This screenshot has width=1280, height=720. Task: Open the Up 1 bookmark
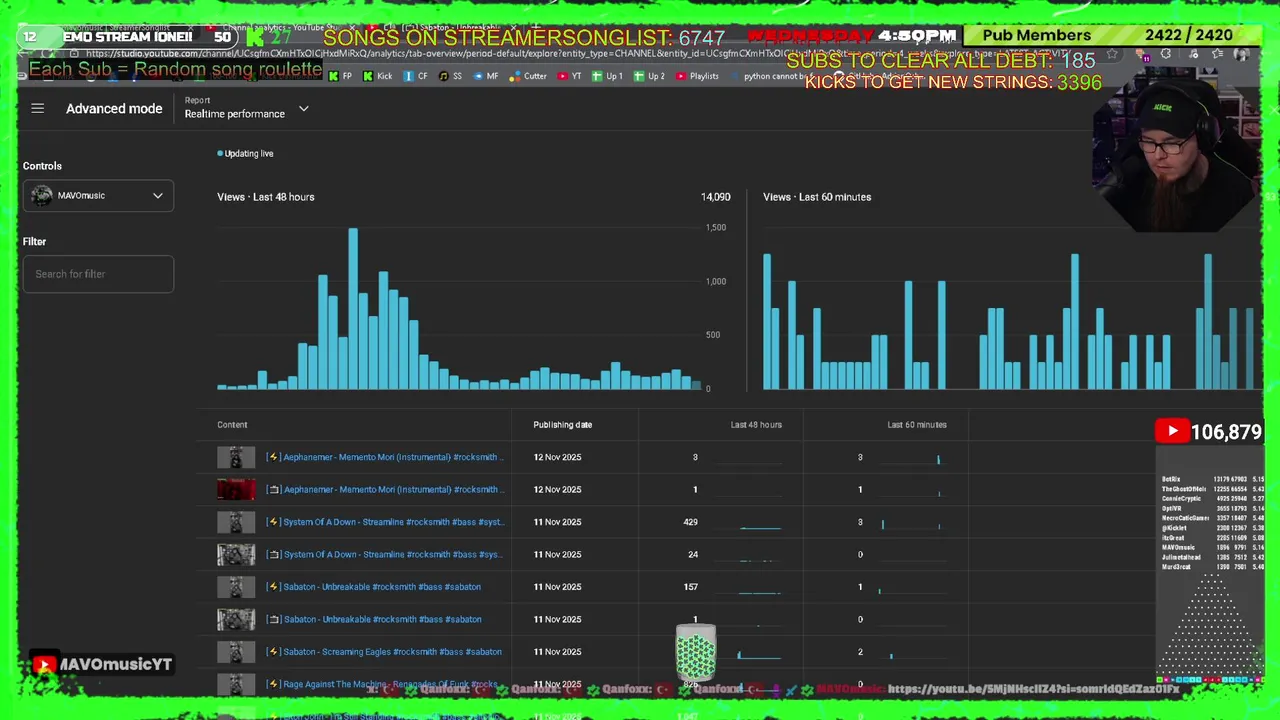tap(608, 76)
